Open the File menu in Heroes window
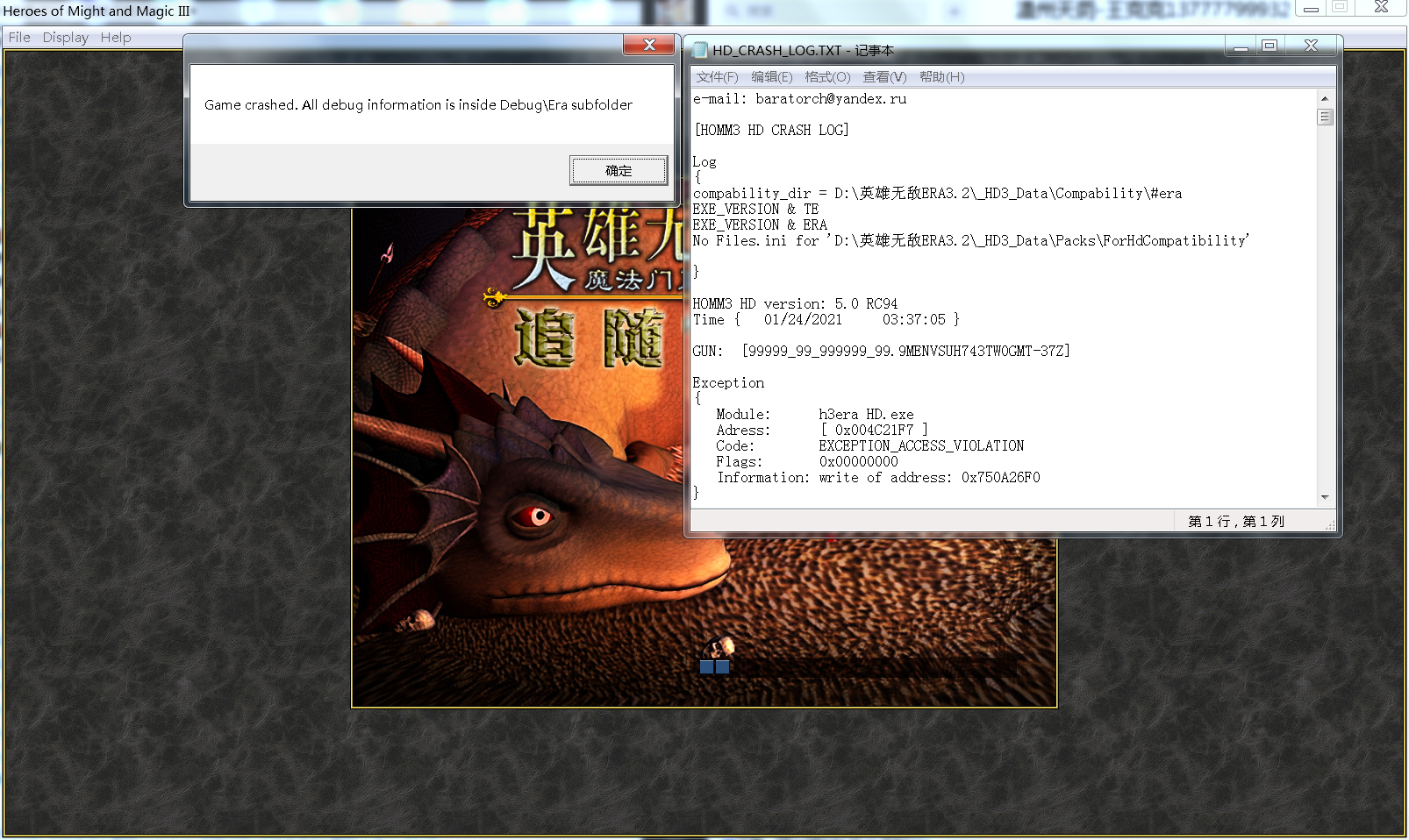This screenshot has height=840, width=1409. tap(19, 37)
